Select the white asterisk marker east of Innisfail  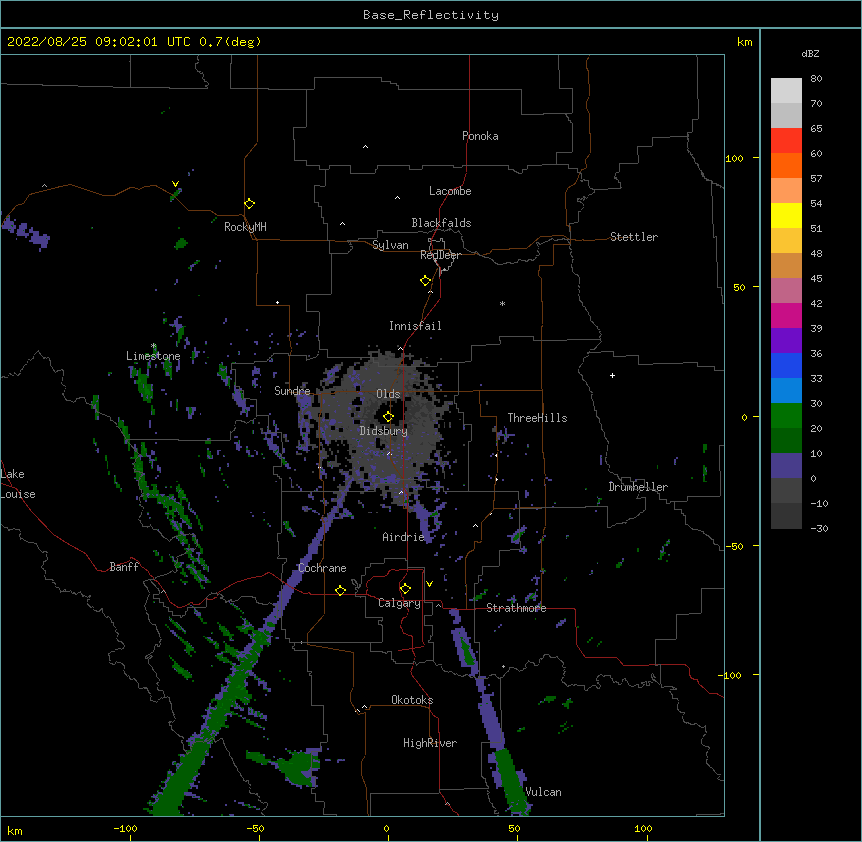click(x=502, y=303)
